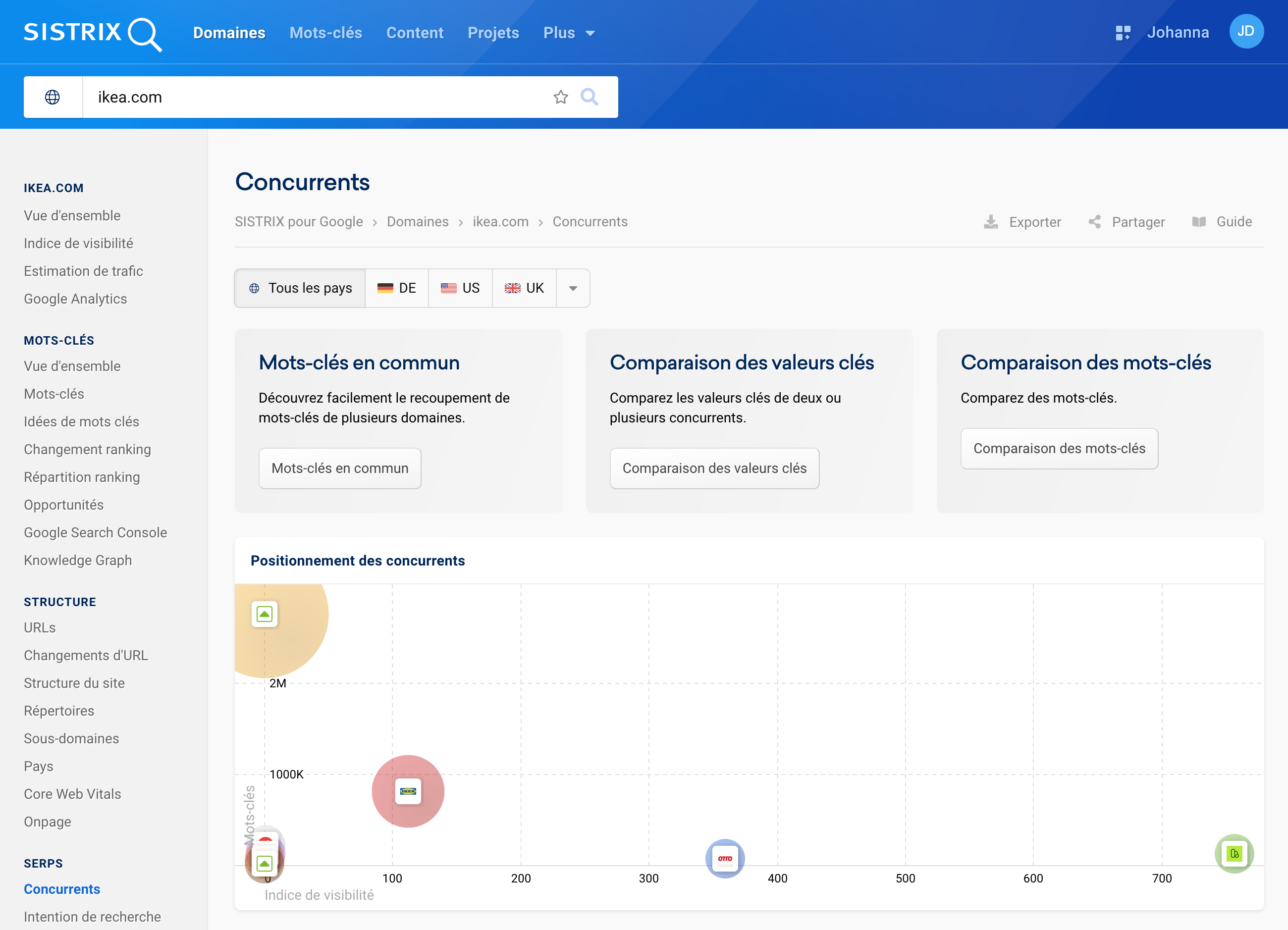This screenshot has height=930, width=1288.
Task: Click the Guide link
Action: (x=1234, y=222)
